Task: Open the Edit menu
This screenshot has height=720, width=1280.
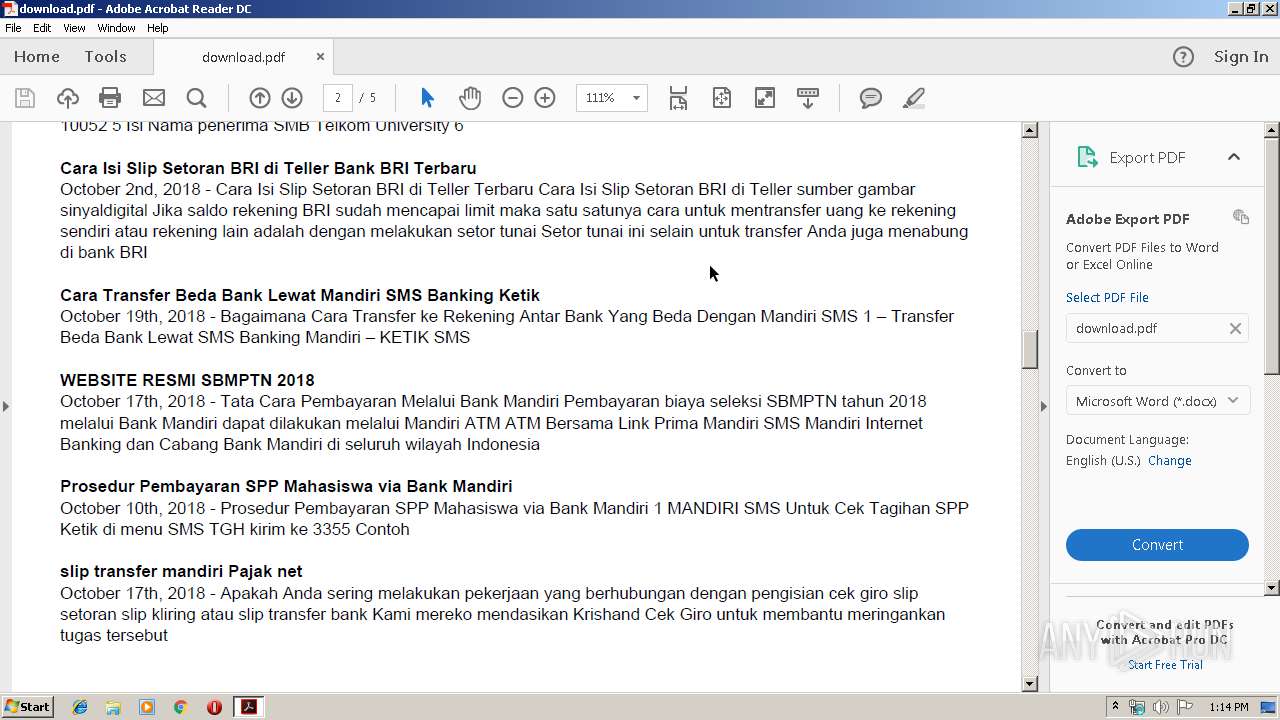Action: coord(42,28)
